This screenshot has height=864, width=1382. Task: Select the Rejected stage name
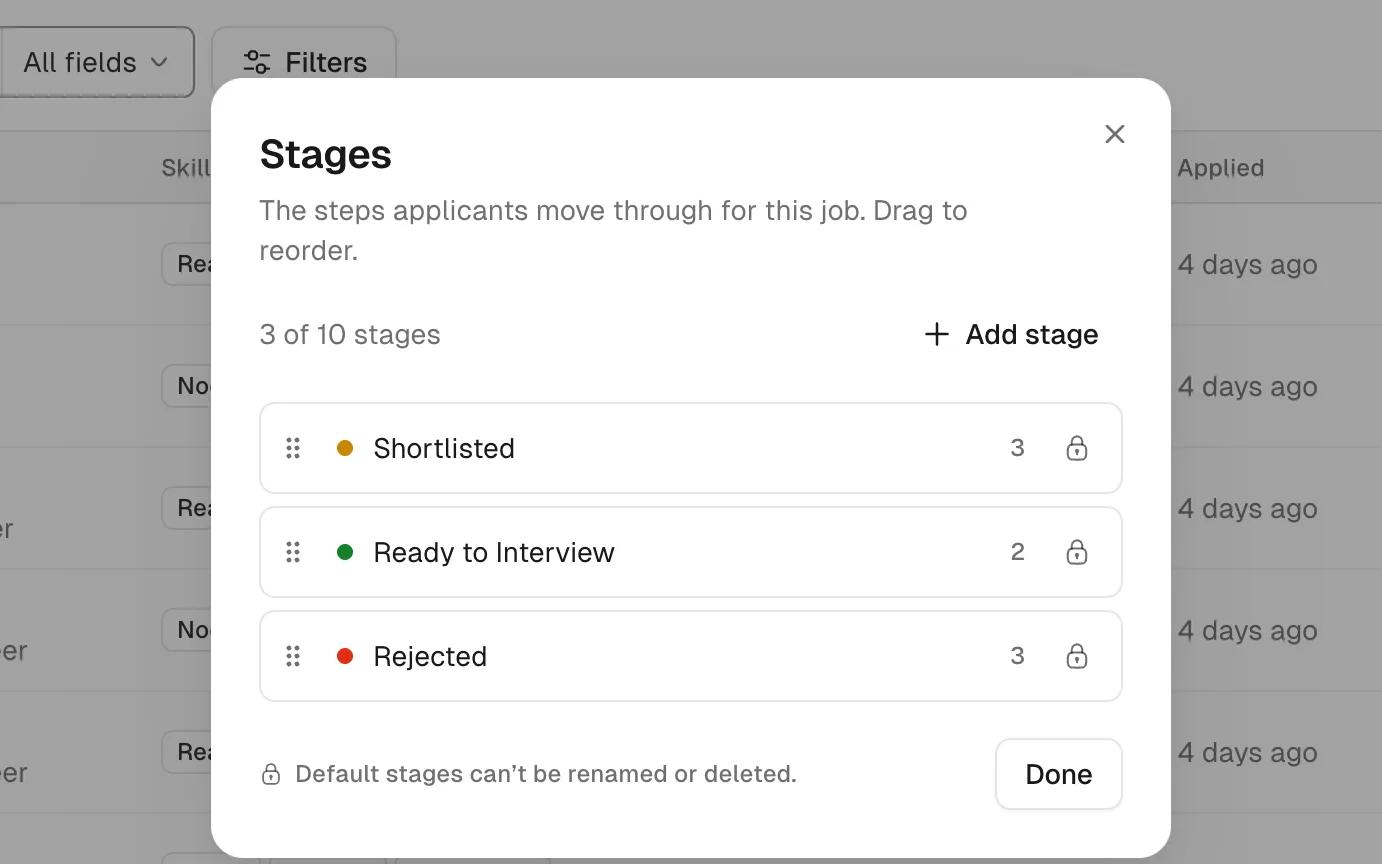(430, 656)
